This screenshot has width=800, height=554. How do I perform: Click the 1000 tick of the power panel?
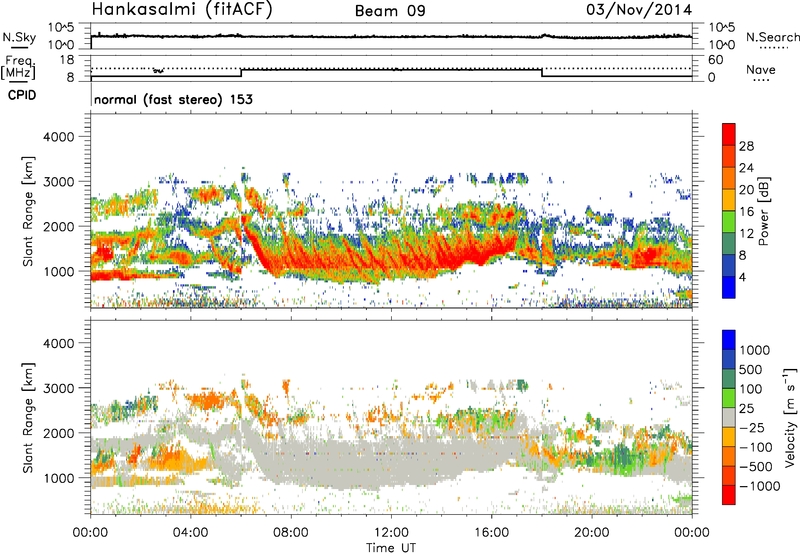[x=58, y=271]
